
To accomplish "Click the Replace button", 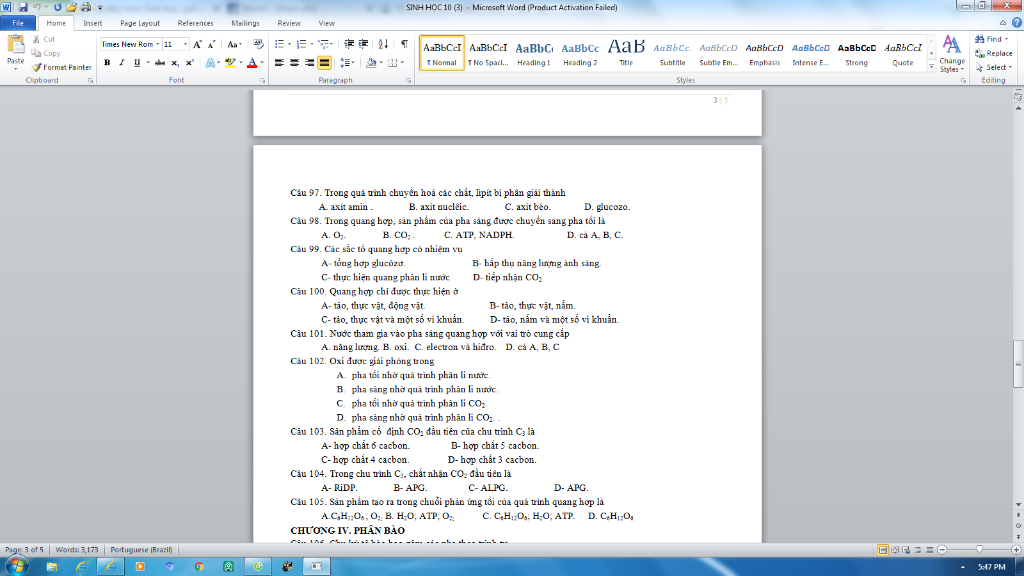I will coord(993,54).
